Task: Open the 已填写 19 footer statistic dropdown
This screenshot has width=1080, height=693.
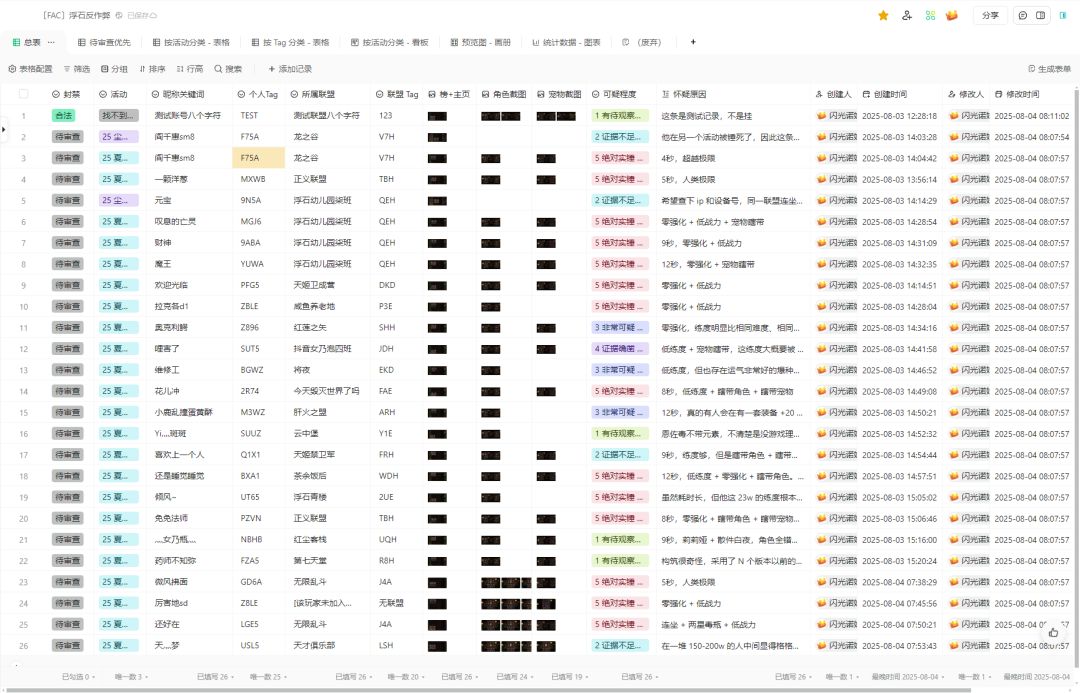Action: coord(570,676)
